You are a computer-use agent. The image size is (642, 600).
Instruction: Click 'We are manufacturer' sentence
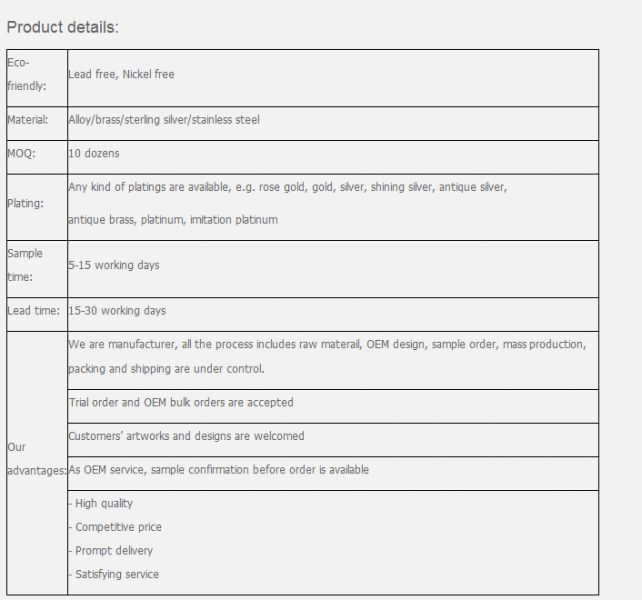point(327,344)
